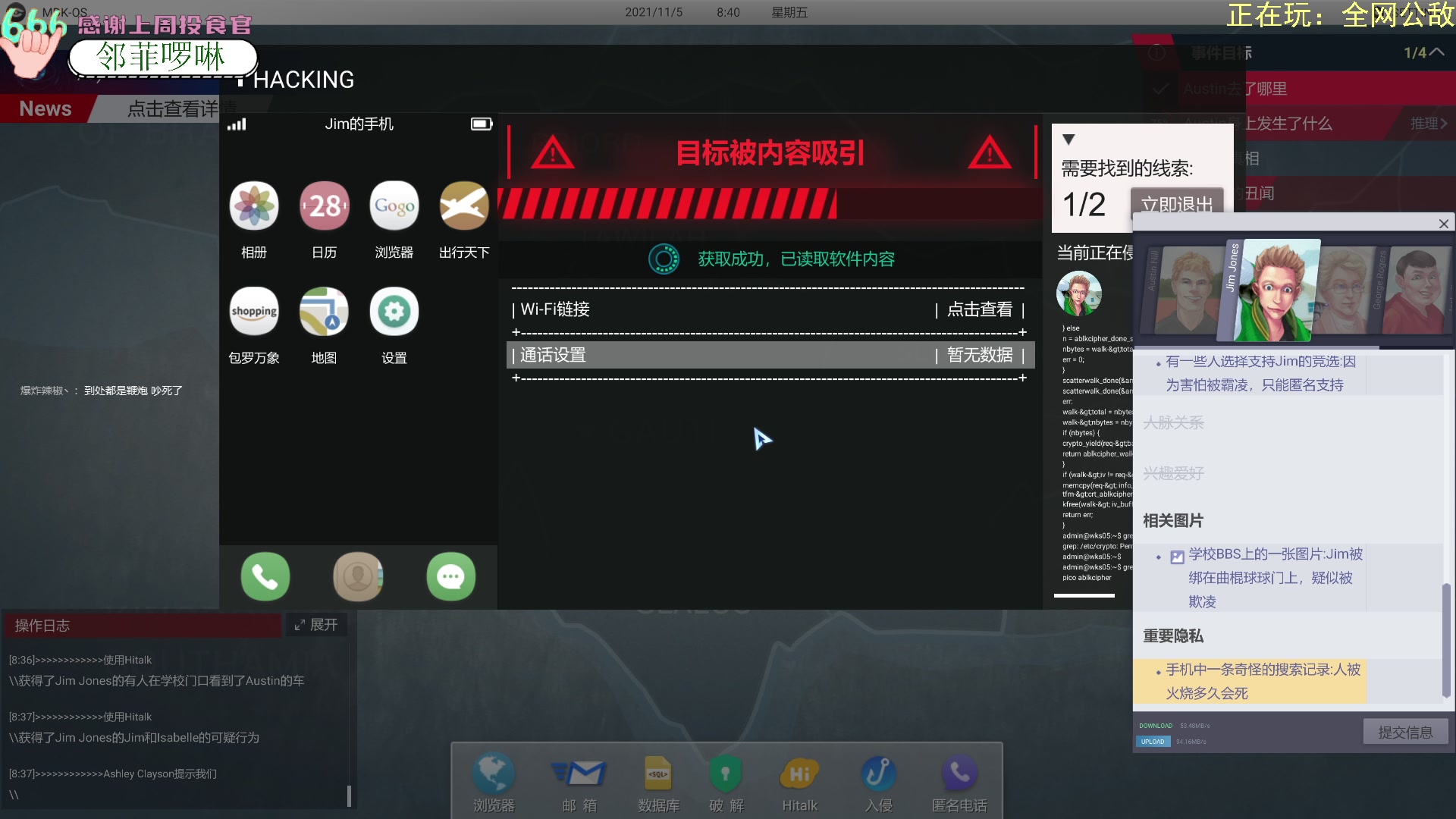Click the 8:40 clock in top bar
The image size is (1456, 819).
pyautogui.click(x=728, y=12)
